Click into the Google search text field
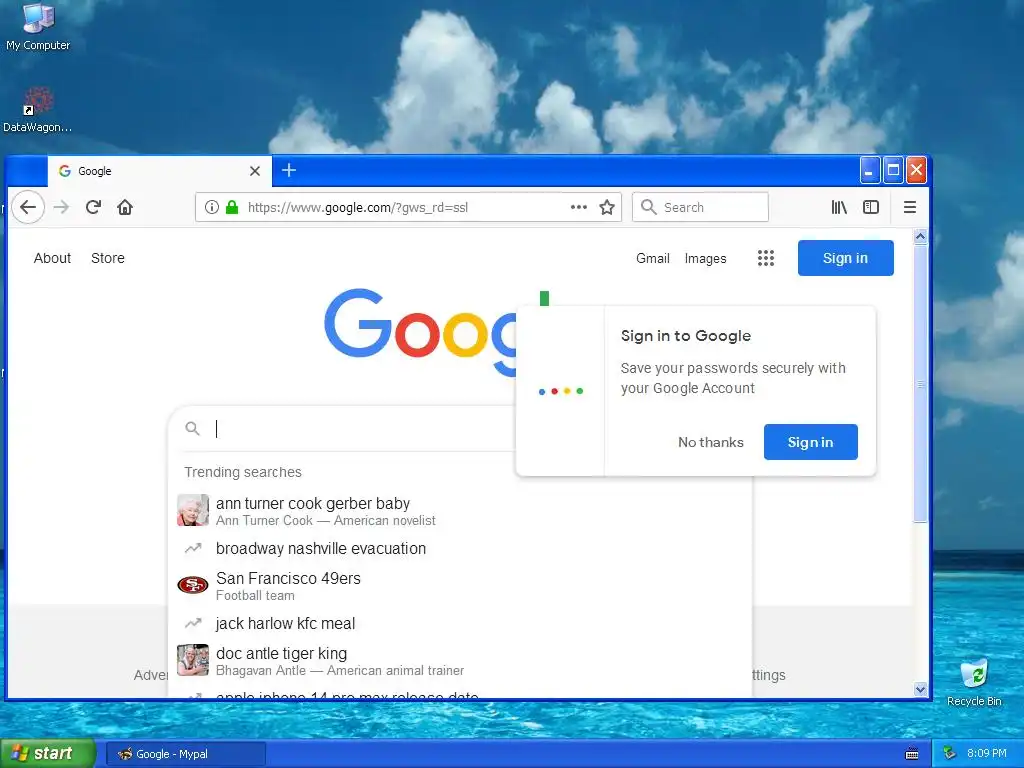1024x768 pixels. [362, 428]
